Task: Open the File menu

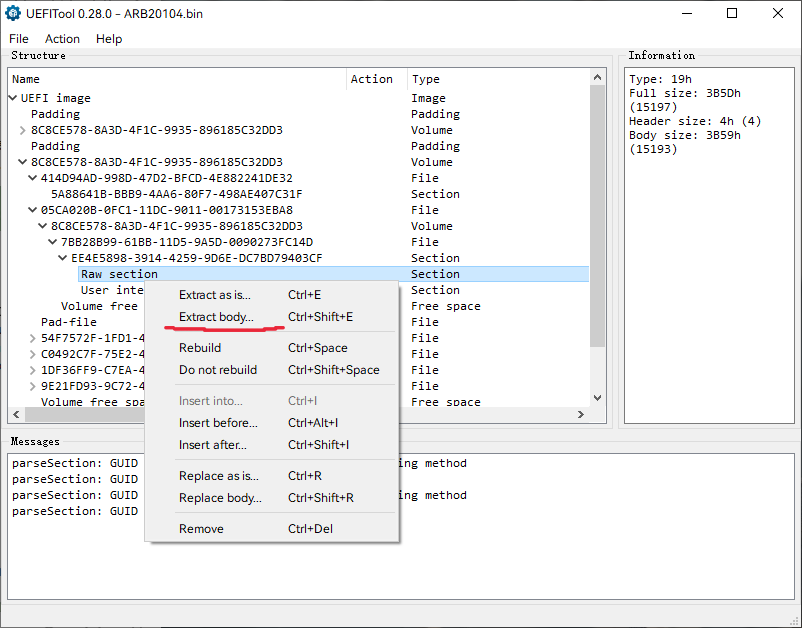Action: point(19,39)
